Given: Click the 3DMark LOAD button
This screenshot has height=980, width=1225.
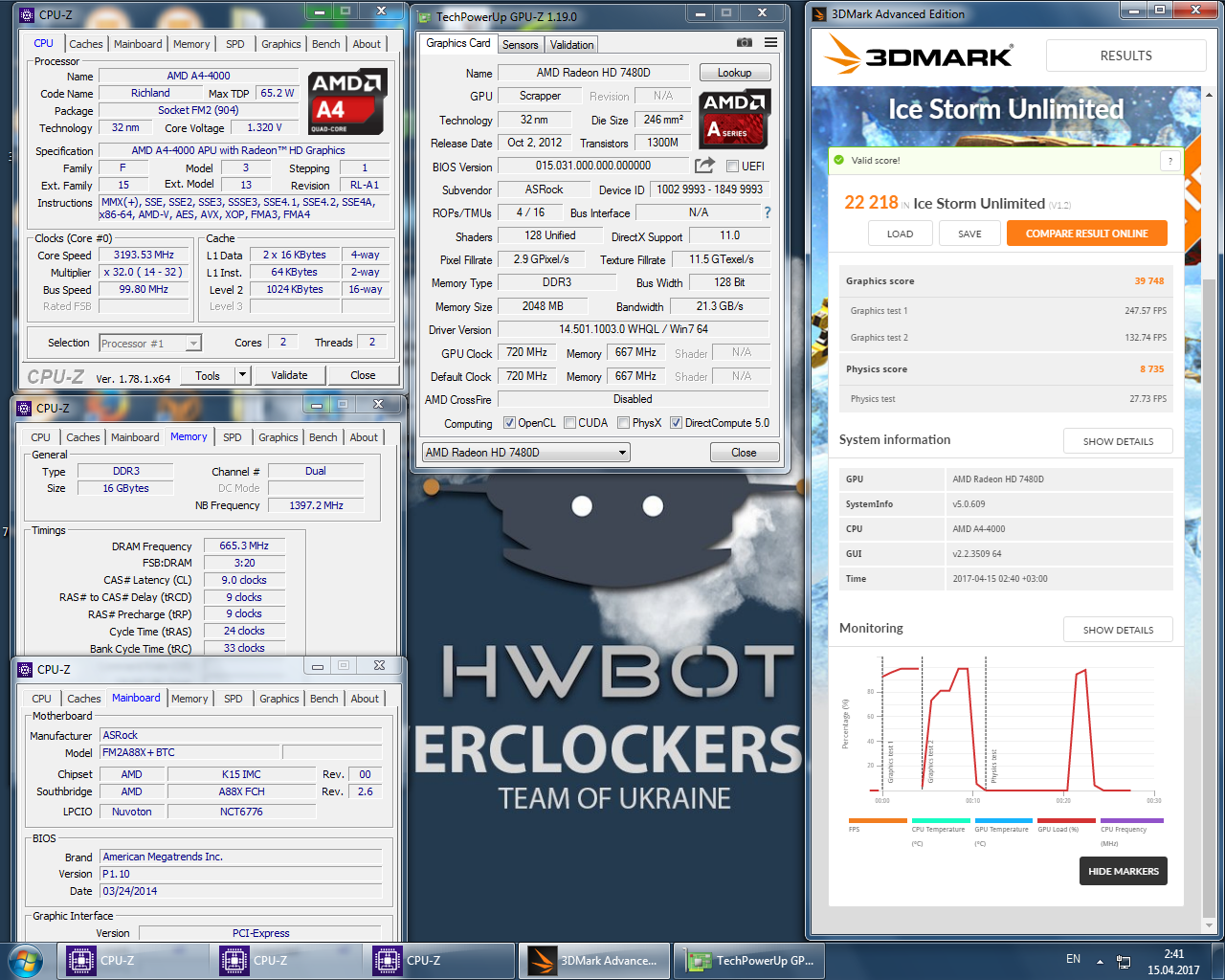Looking at the screenshot, I should click(x=900, y=234).
